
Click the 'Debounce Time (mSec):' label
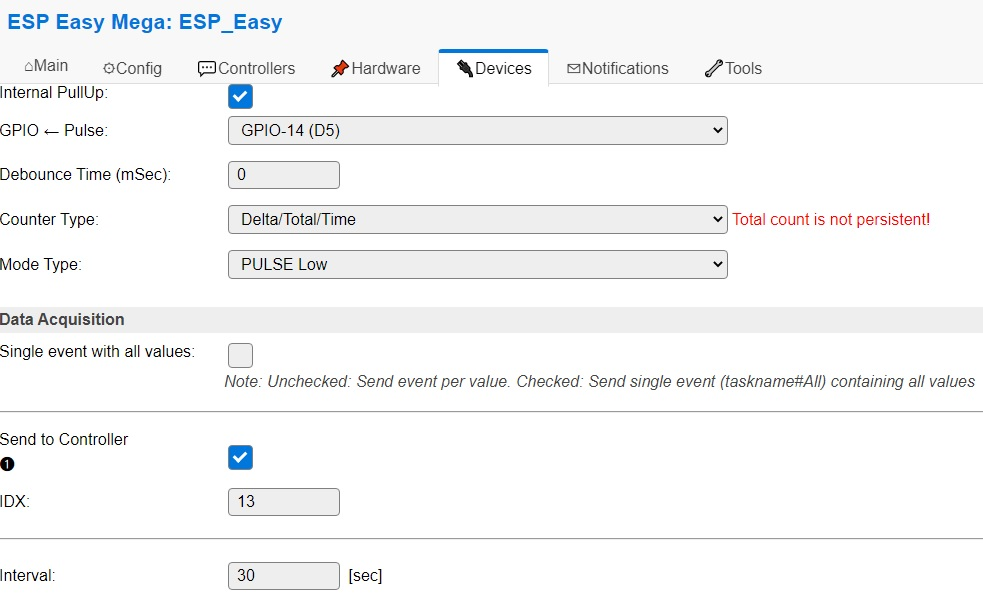85,175
